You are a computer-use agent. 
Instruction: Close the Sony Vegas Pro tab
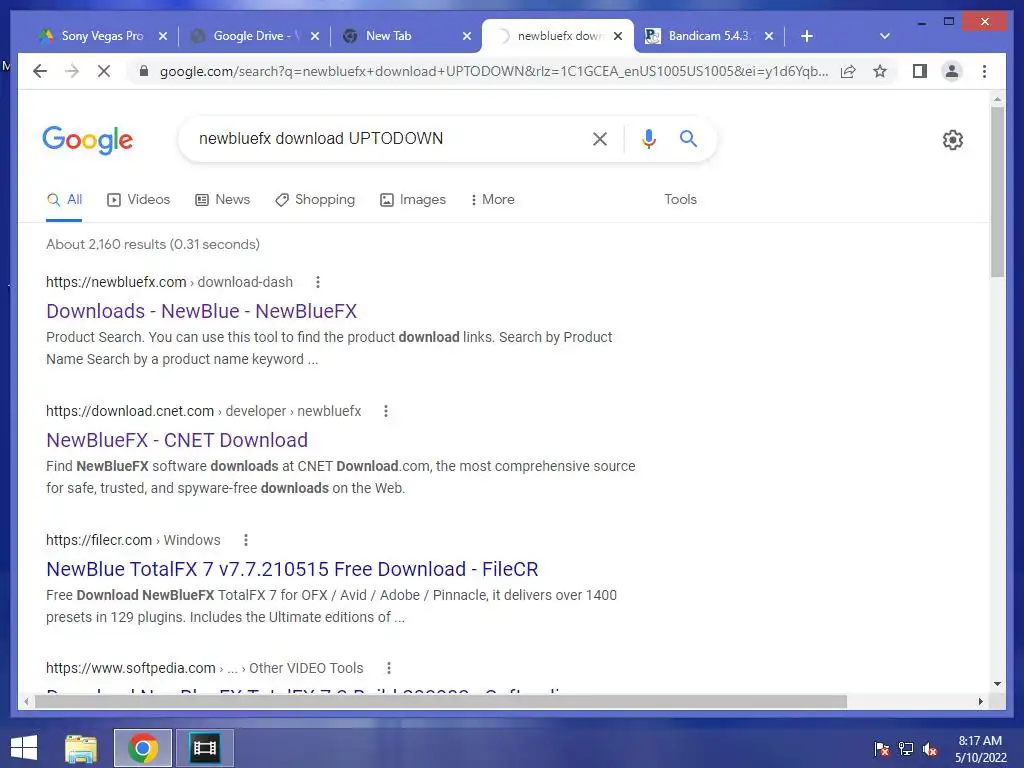(x=163, y=36)
